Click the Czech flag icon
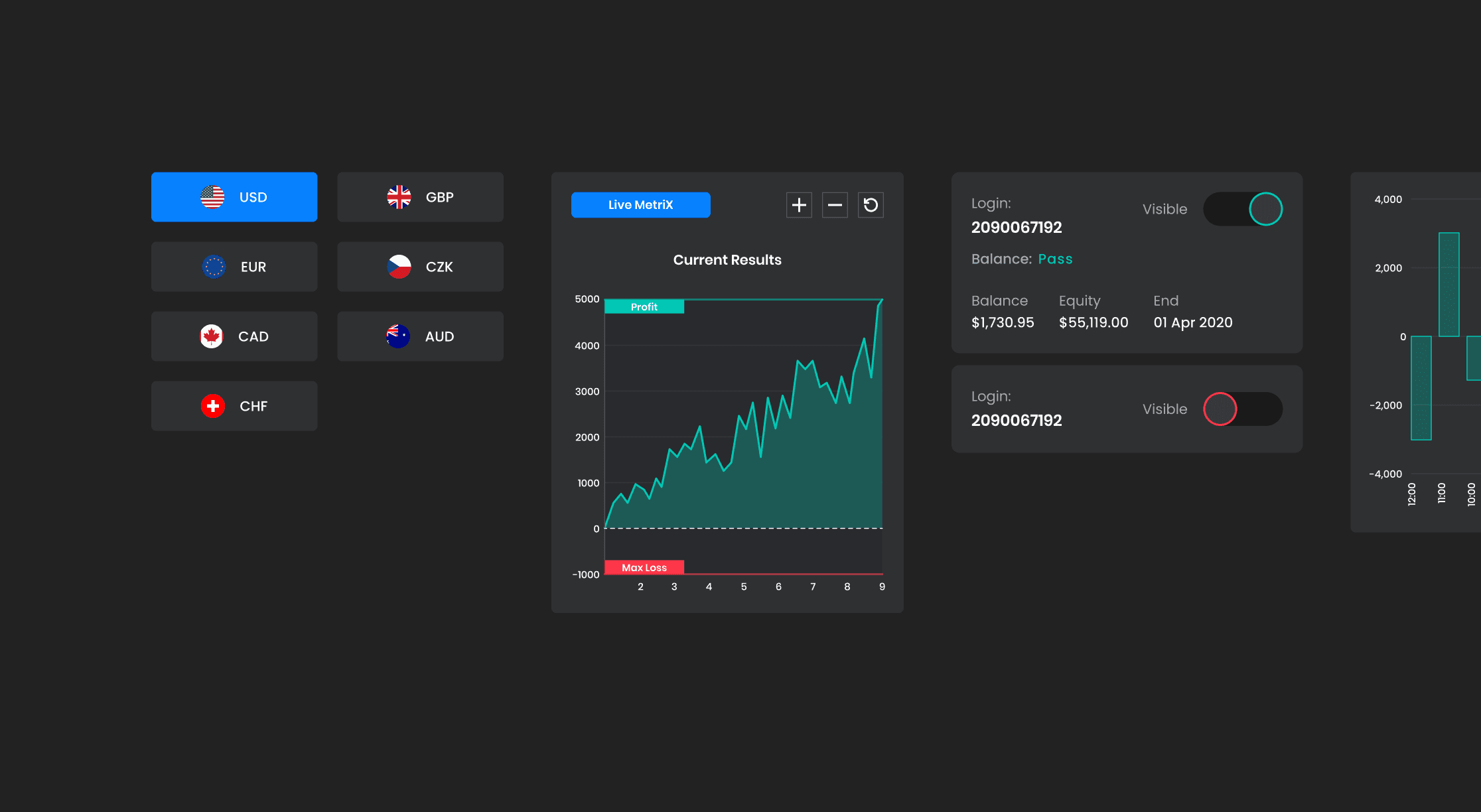 tap(399, 267)
